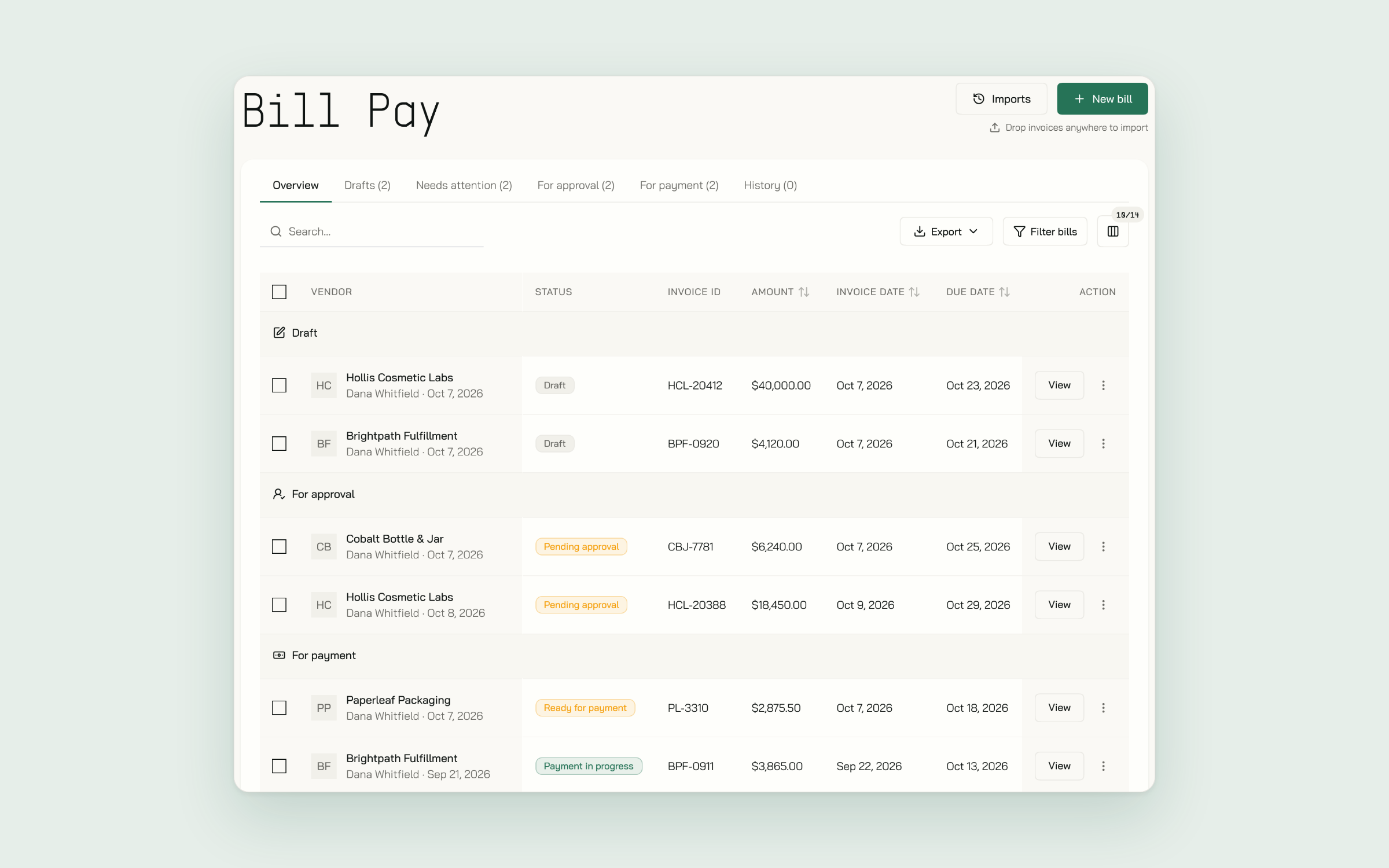Click the HC avatar for invoice HCL-20412
The image size is (1389, 868).
tap(324, 385)
